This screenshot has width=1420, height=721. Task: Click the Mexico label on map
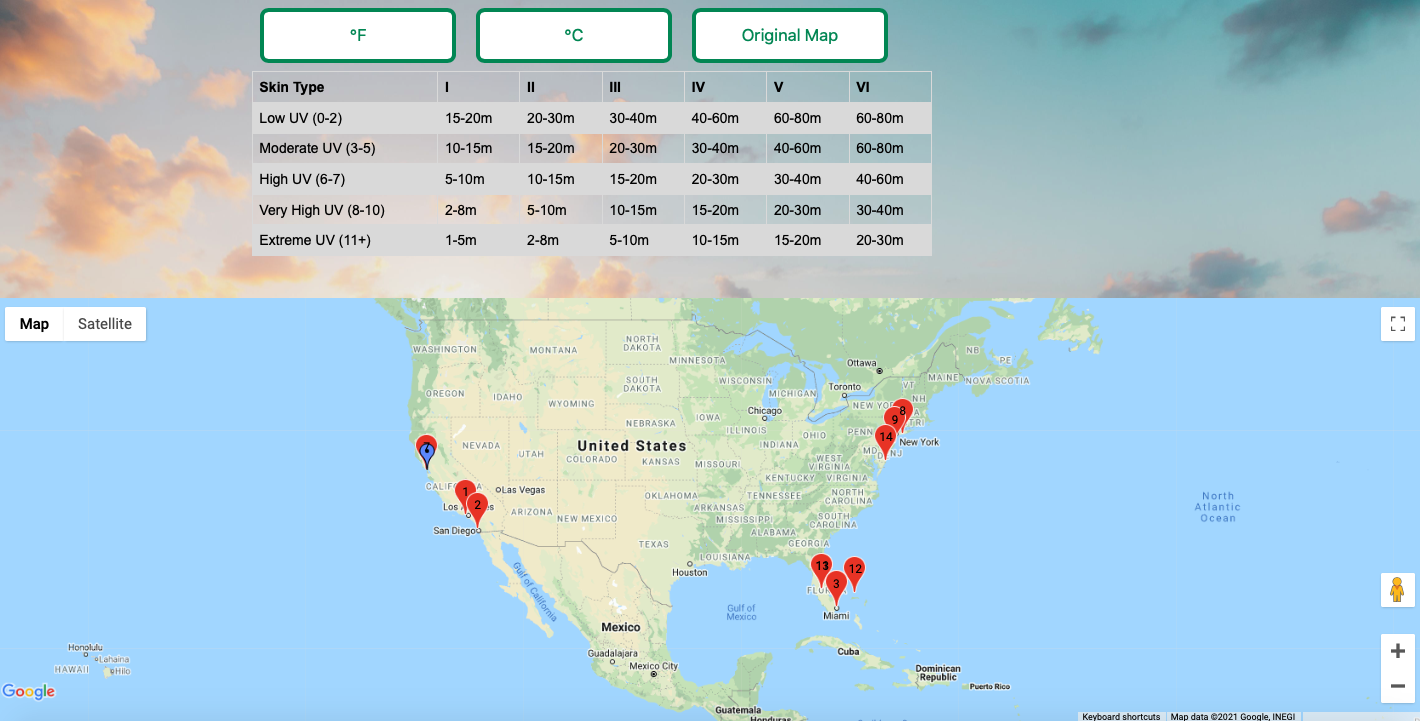[x=621, y=627]
